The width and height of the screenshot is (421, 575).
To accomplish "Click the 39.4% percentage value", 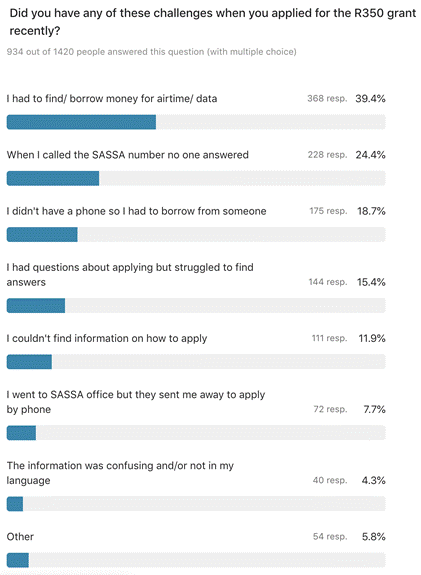I will 370,99.
